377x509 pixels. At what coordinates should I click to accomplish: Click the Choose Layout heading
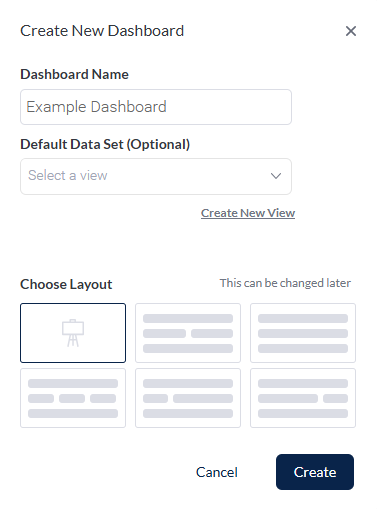(x=66, y=284)
